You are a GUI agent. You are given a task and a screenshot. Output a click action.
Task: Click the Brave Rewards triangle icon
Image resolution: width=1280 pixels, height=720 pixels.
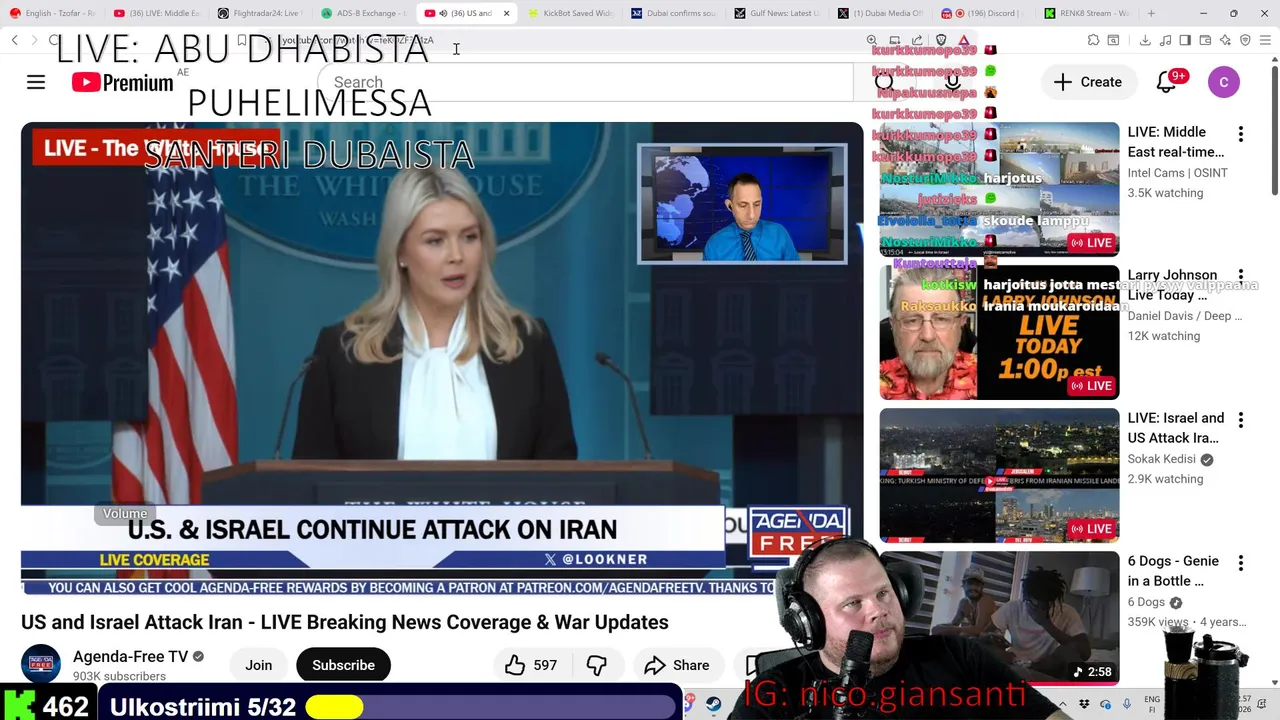pyautogui.click(x=964, y=40)
